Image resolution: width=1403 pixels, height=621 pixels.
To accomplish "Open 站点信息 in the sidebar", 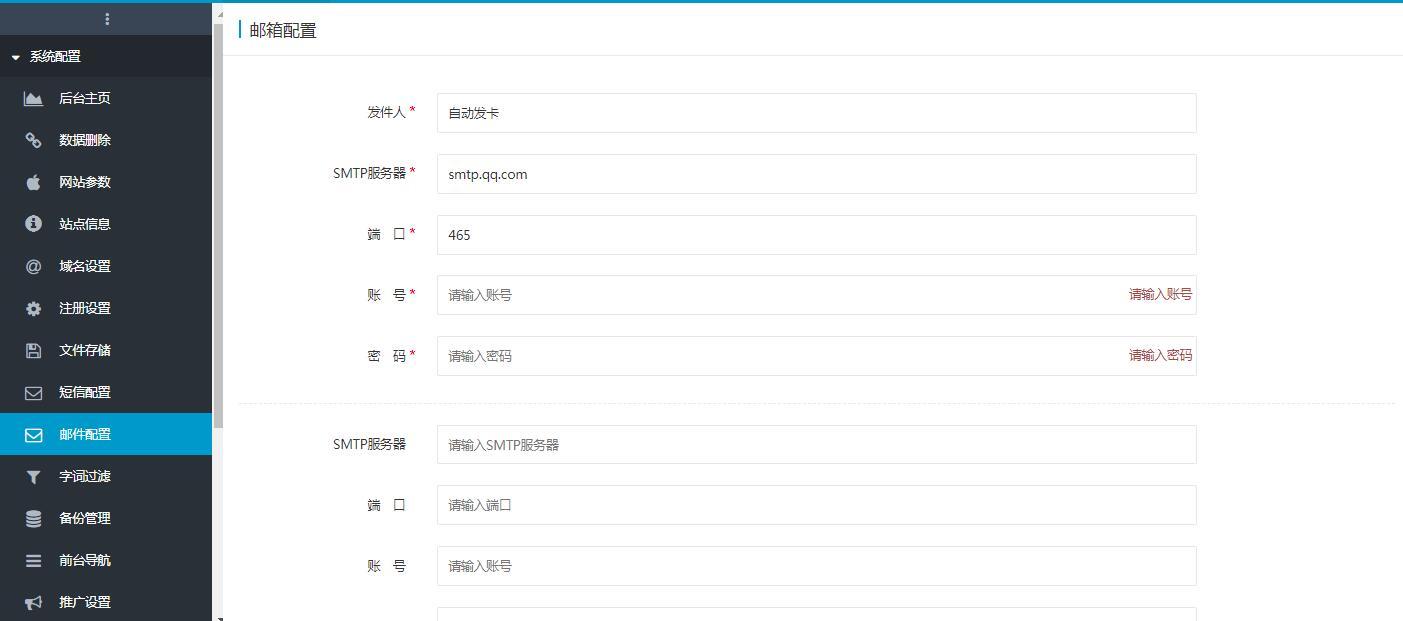I will (x=106, y=224).
